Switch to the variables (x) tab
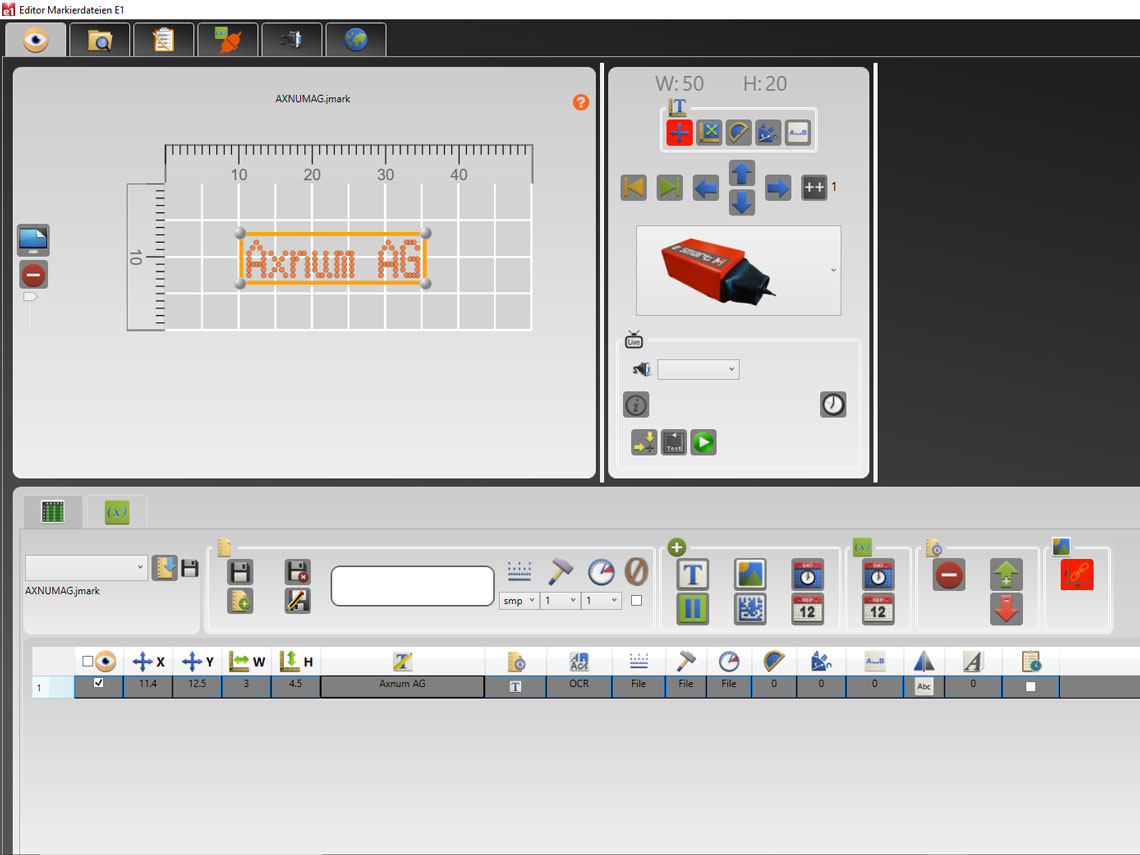The height and width of the screenshot is (855, 1140). click(117, 511)
